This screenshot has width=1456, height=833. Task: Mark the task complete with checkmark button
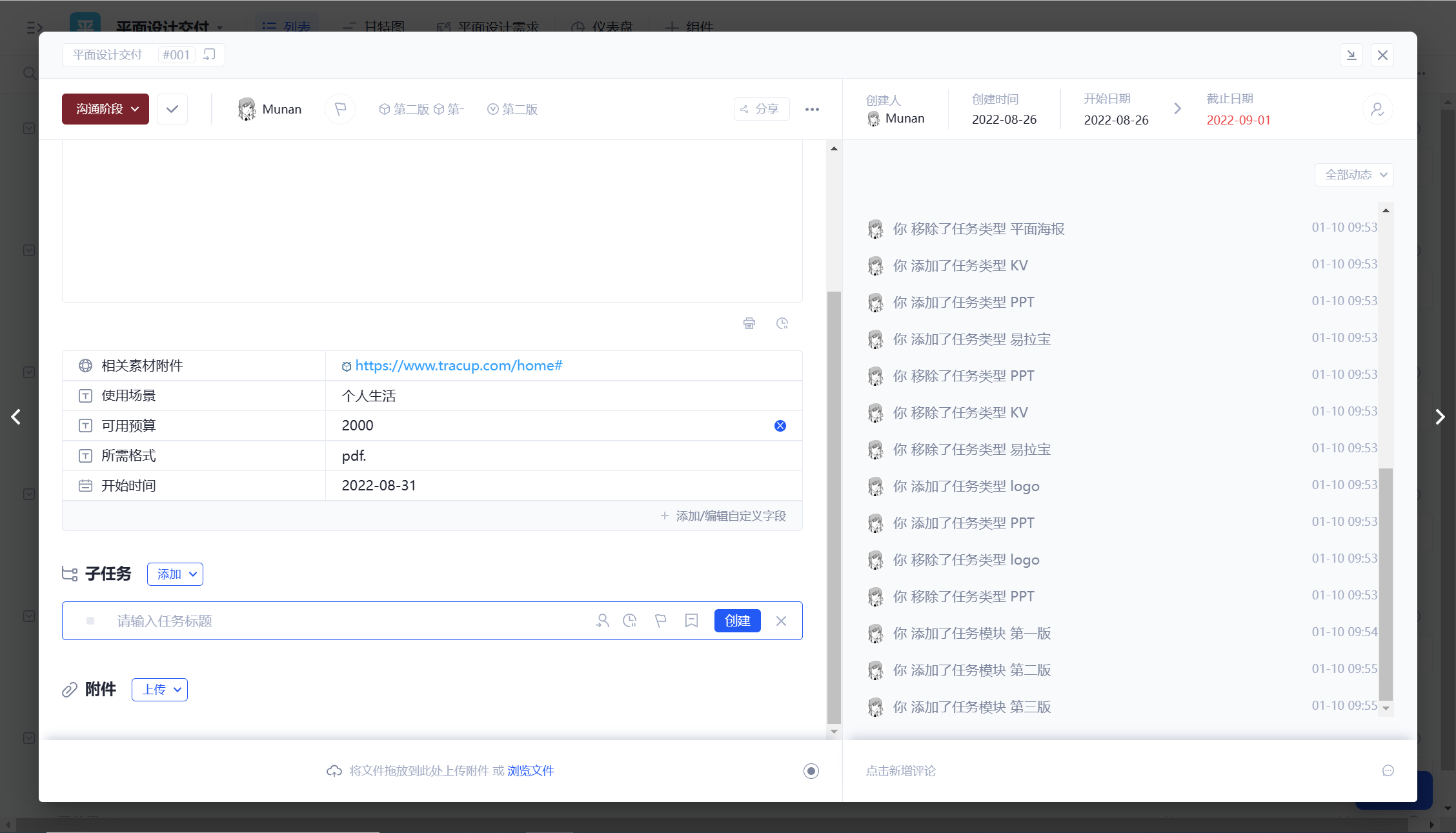tap(172, 109)
